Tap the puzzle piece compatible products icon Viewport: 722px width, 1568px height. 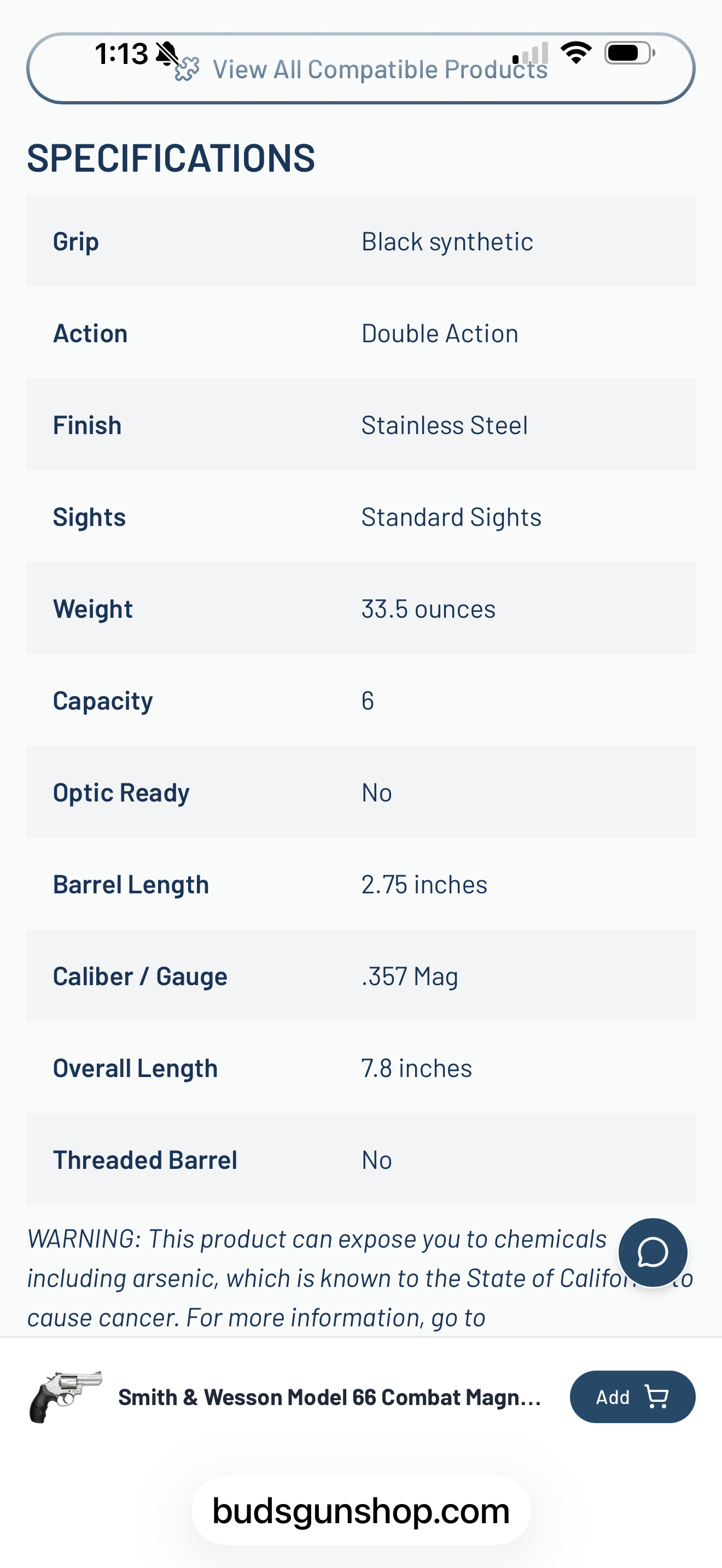[x=187, y=69]
